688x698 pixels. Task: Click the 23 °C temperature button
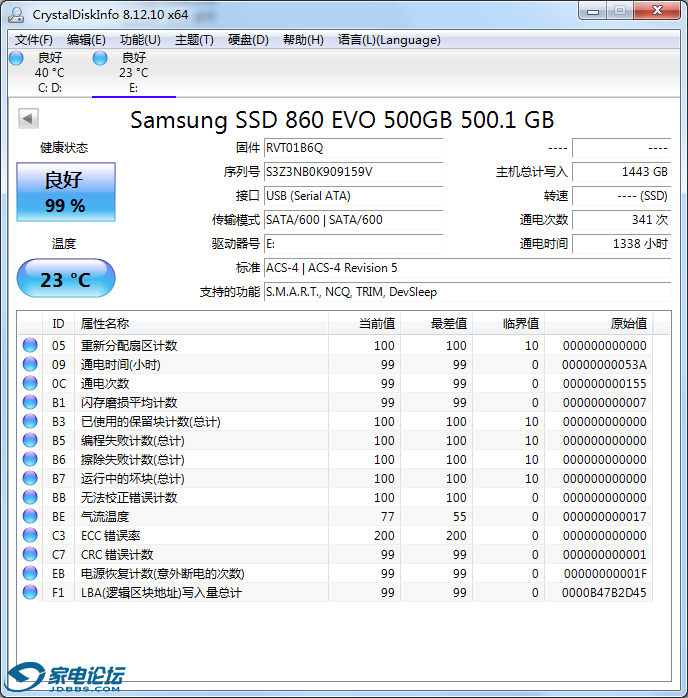click(x=66, y=279)
